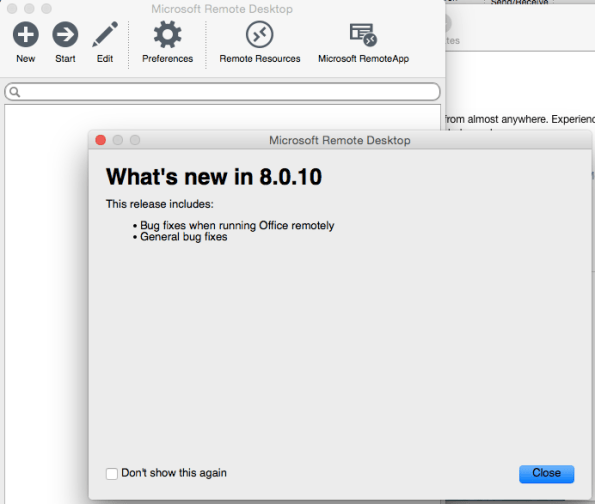Click the Edit pencil icon
Viewport: 595px width, 504px height.
point(105,35)
